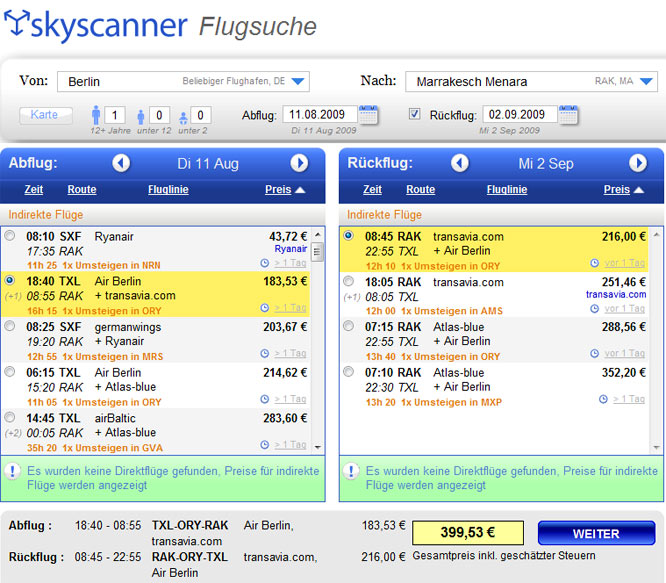Image resolution: width=666 pixels, height=583 pixels.
Task: Click the children under 12 count field
Action: tap(159, 115)
